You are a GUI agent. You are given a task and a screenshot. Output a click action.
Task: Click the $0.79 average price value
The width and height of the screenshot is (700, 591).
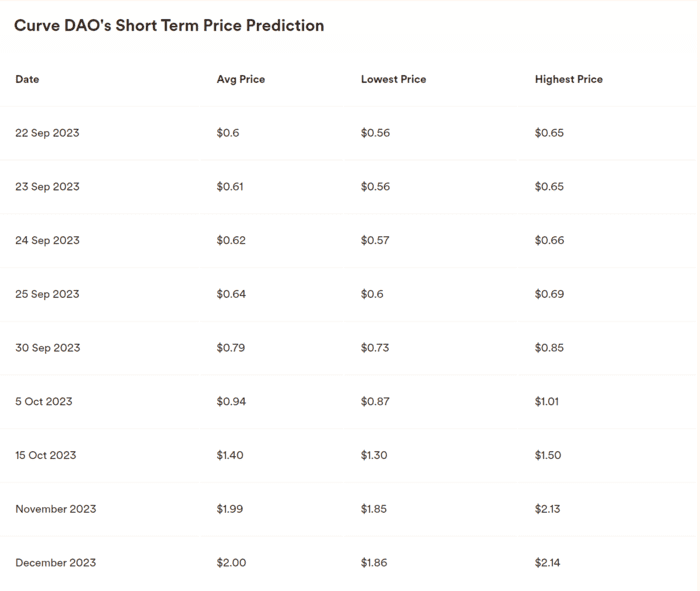(231, 348)
